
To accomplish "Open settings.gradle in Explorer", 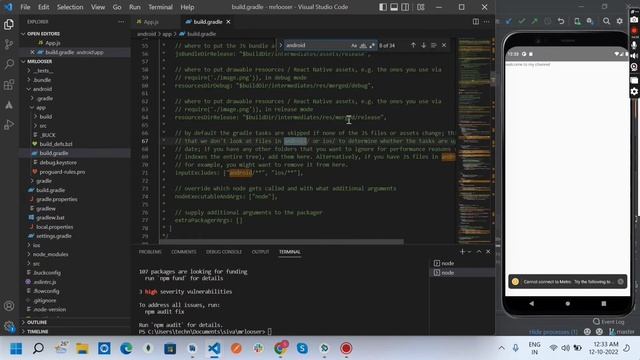I will pyautogui.click(x=53, y=236).
